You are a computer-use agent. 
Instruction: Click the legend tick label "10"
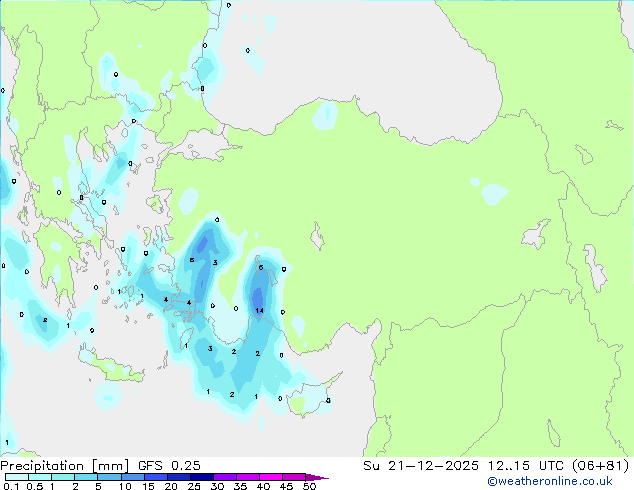pyautogui.click(x=125, y=486)
